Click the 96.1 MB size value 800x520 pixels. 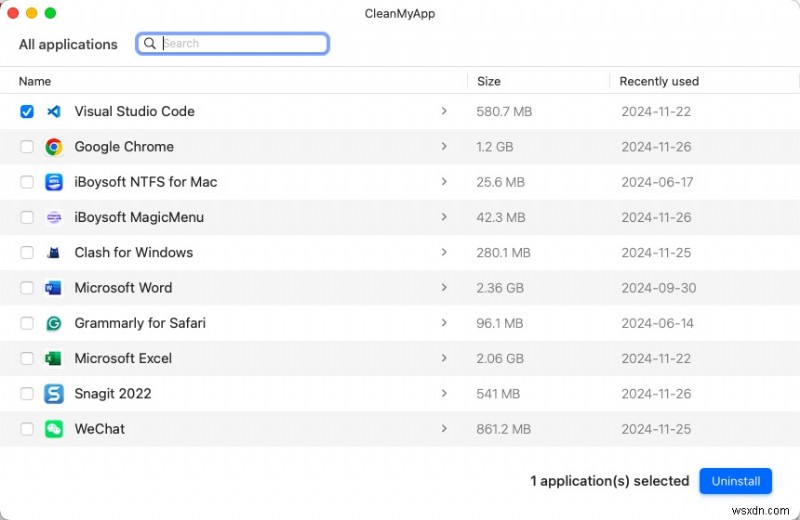click(499, 323)
